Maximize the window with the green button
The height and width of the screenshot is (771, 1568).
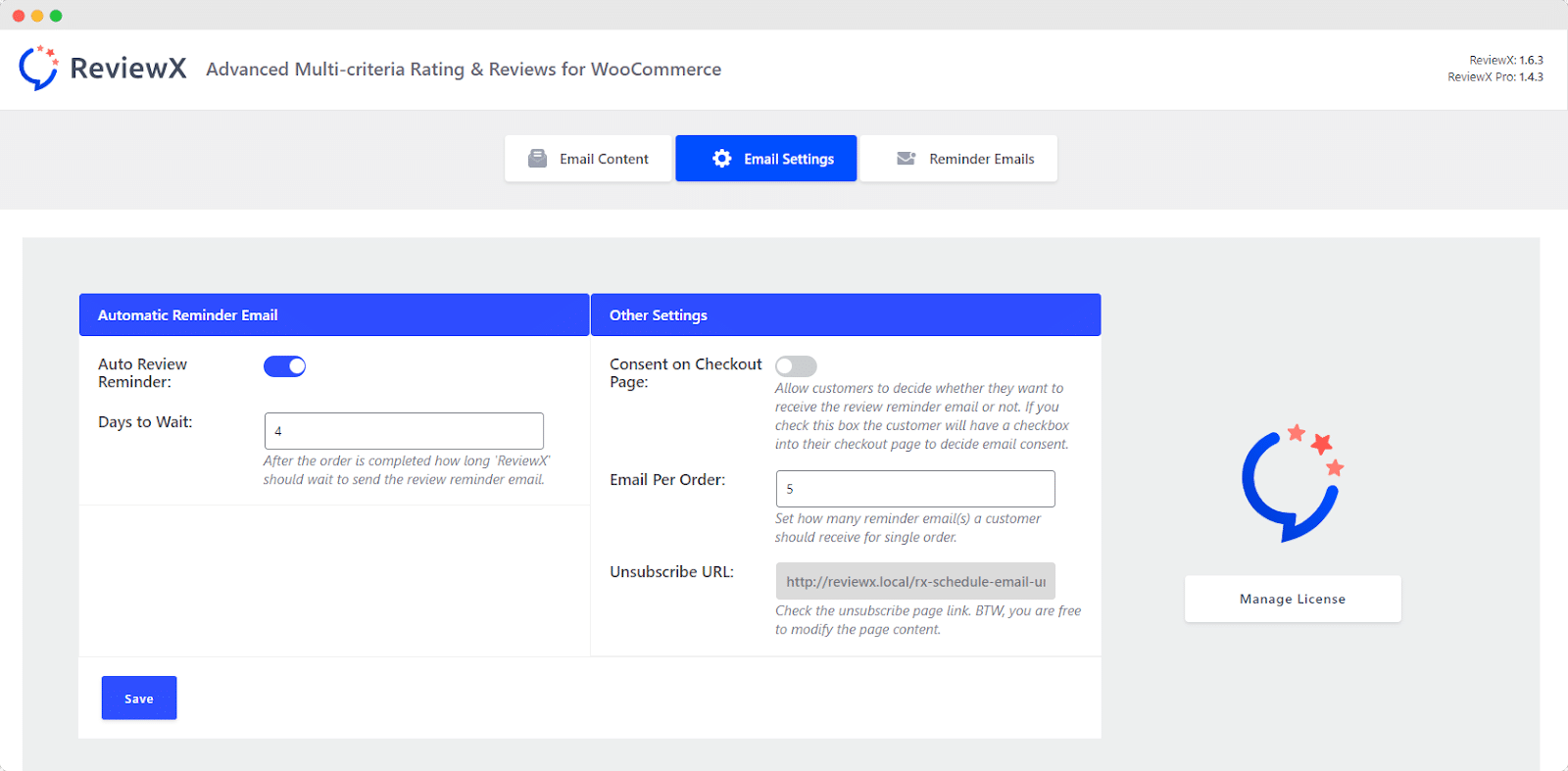[x=56, y=16]
